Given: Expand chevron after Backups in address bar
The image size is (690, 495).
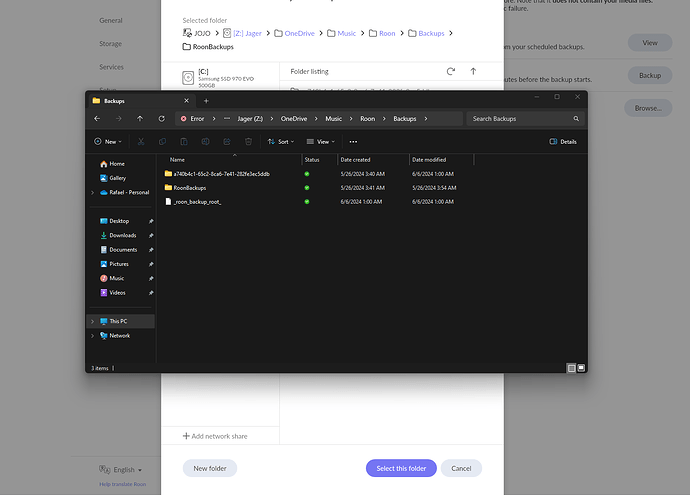Looking at the screenshot, I should pyautogui.click(x=426, y=119).
